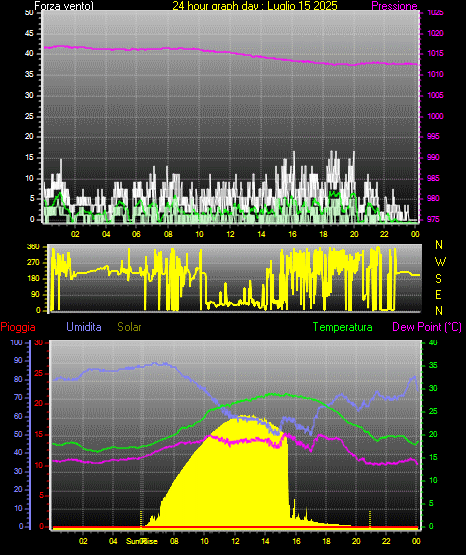Viewport: 466px width, 555px height.
Task: Click the green 'Temperatura' legend label
Action: 343,327
